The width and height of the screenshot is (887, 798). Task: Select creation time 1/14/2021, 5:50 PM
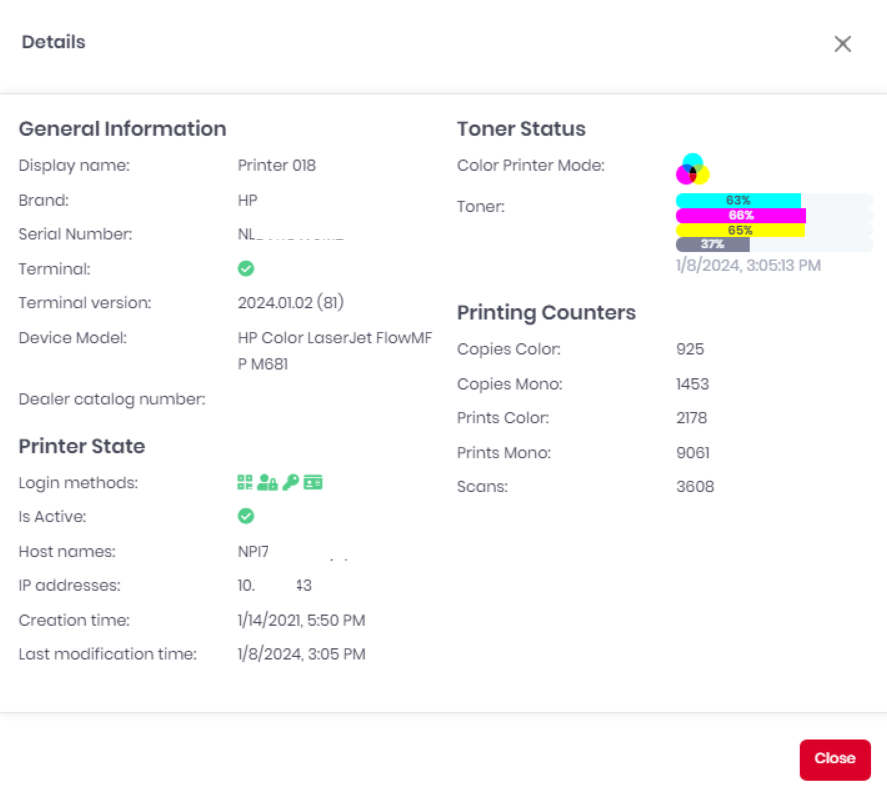pyautogui.click(x=302, y=620)
